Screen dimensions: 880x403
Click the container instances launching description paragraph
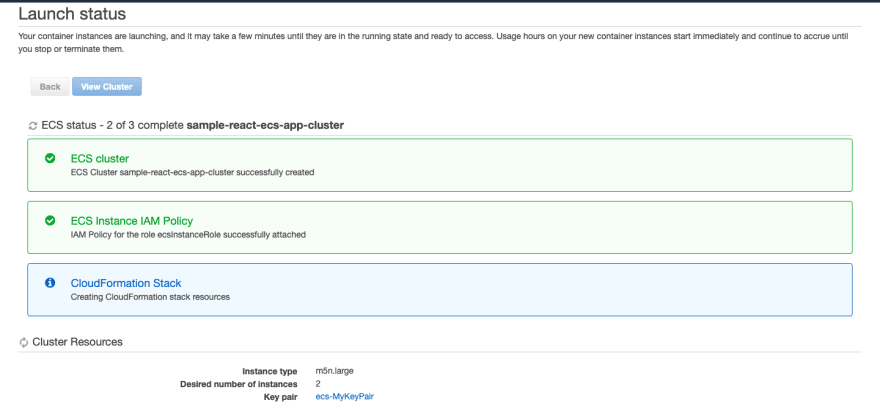[433, 43]
